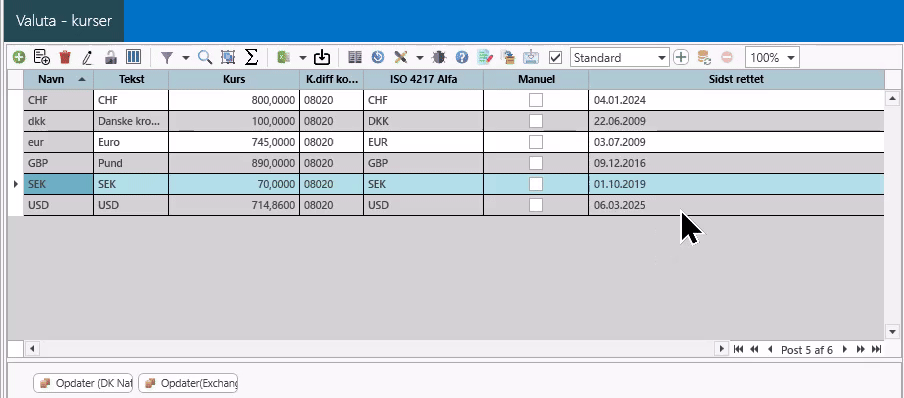Screen dimensions: 904x398
Task: Go to the first record in navigator
Action: pyautogui.click(x=738, y=349)
